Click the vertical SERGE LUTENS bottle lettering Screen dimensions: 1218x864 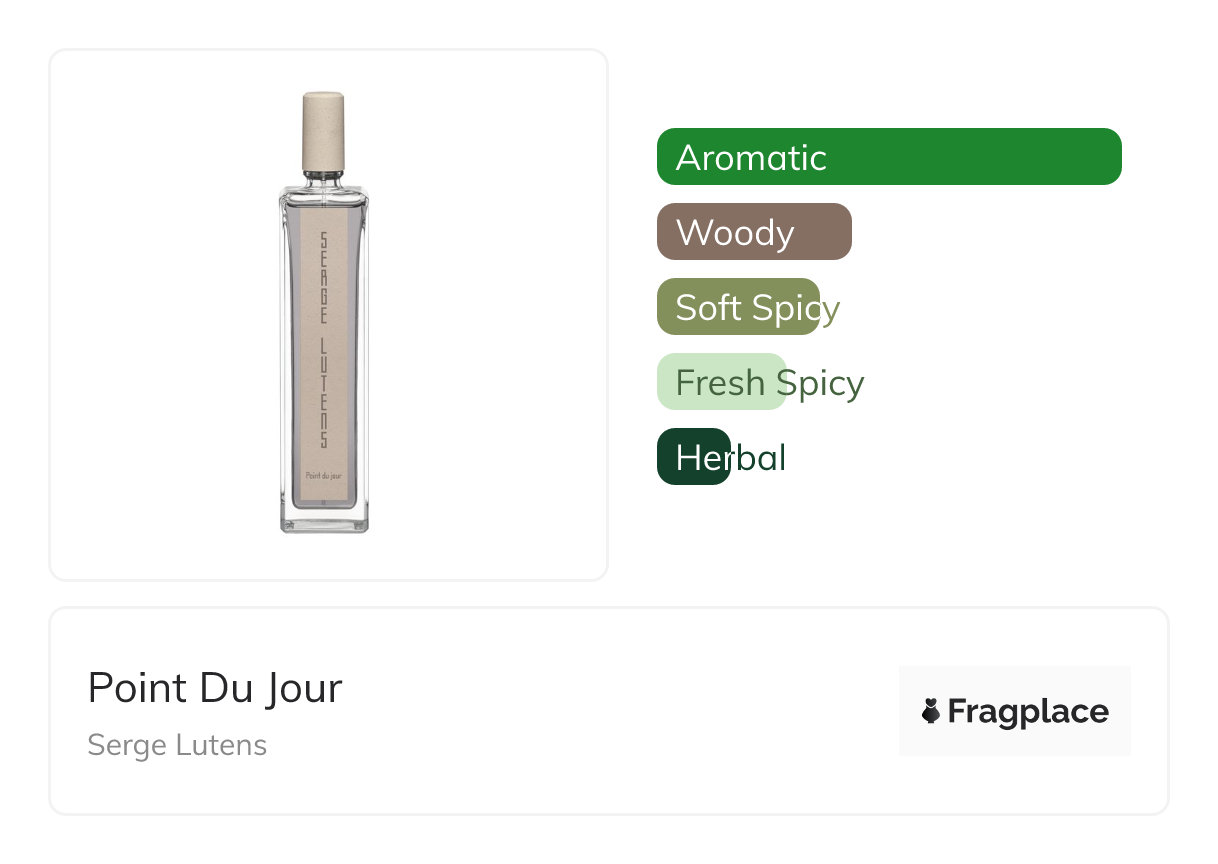coord(323,340)
